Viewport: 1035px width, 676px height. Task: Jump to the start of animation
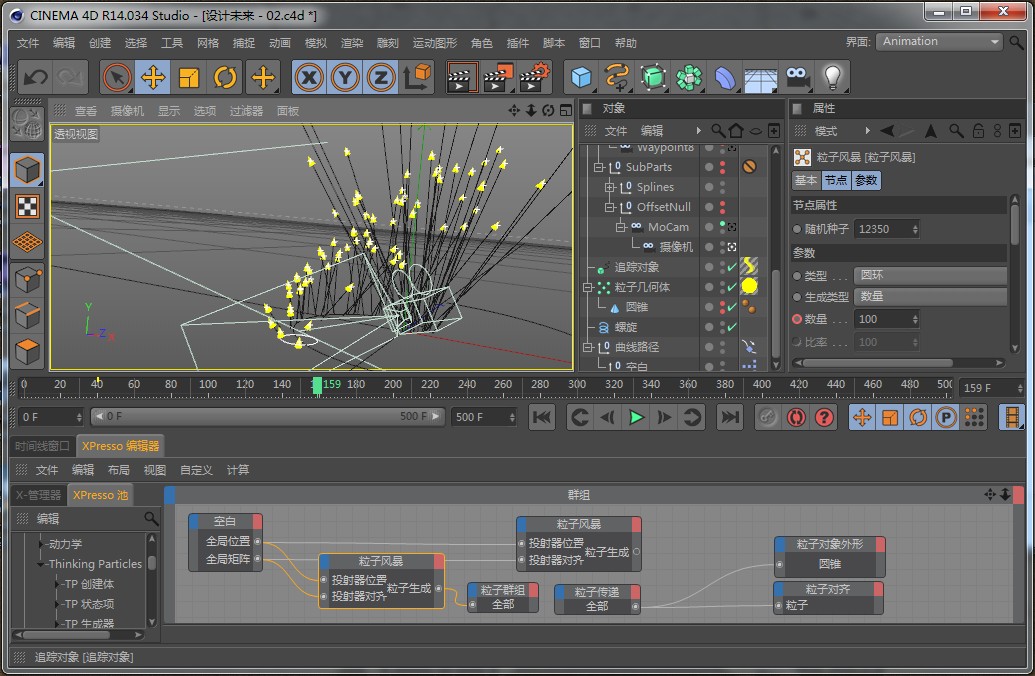tap(542, 417)
